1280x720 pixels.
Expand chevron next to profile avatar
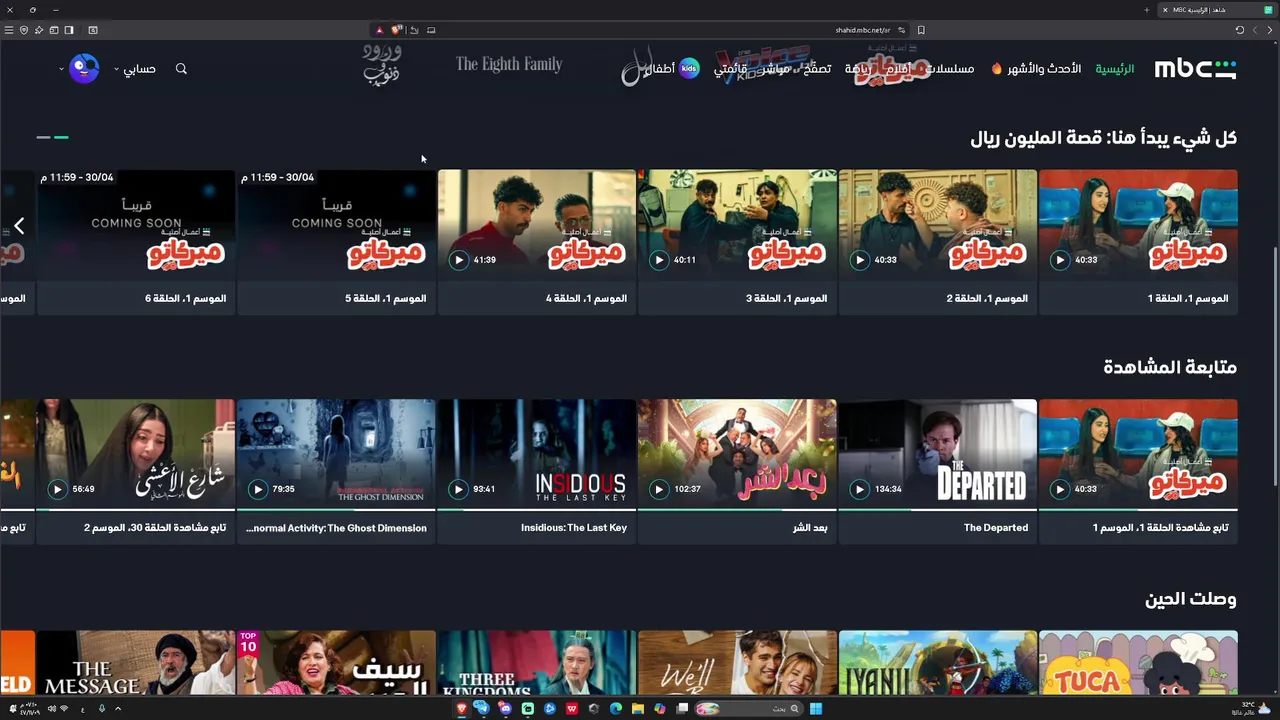coord(61,69)
